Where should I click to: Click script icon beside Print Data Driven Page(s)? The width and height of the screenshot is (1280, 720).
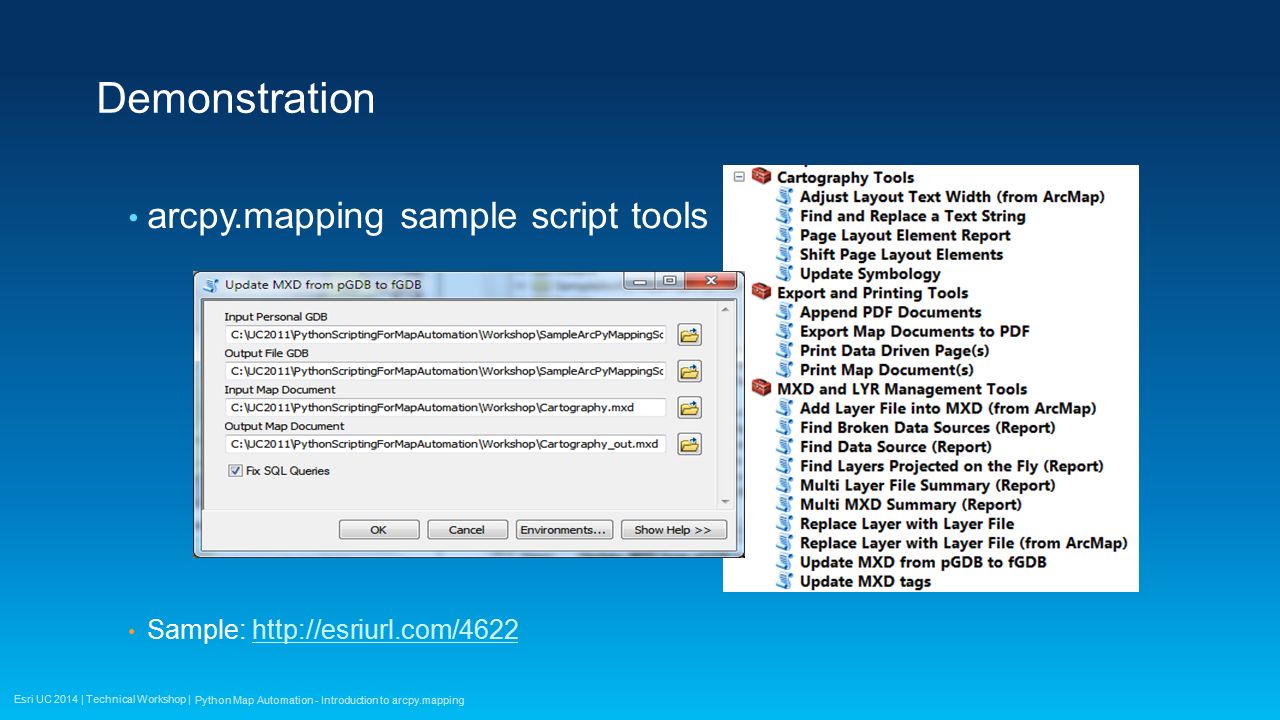pos(785,350)
